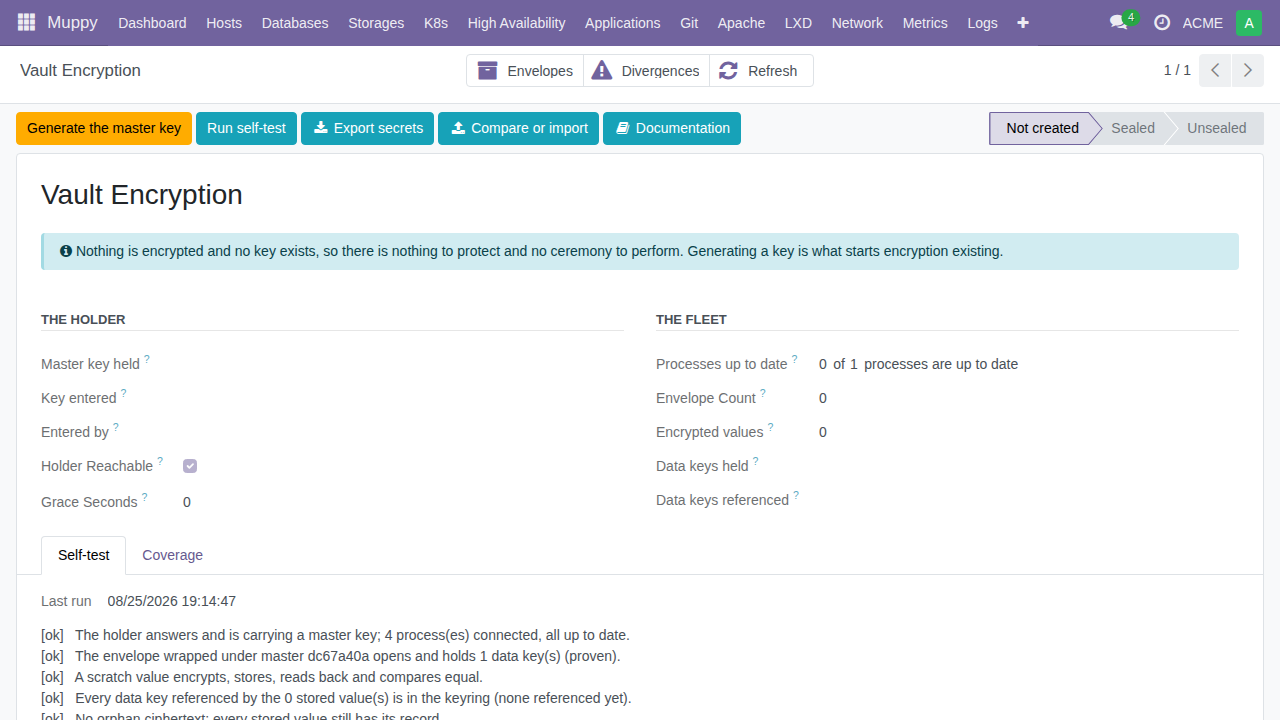Go to previous record arrow
This screenshot has height=720, width=1280.
coord(1215,70)
